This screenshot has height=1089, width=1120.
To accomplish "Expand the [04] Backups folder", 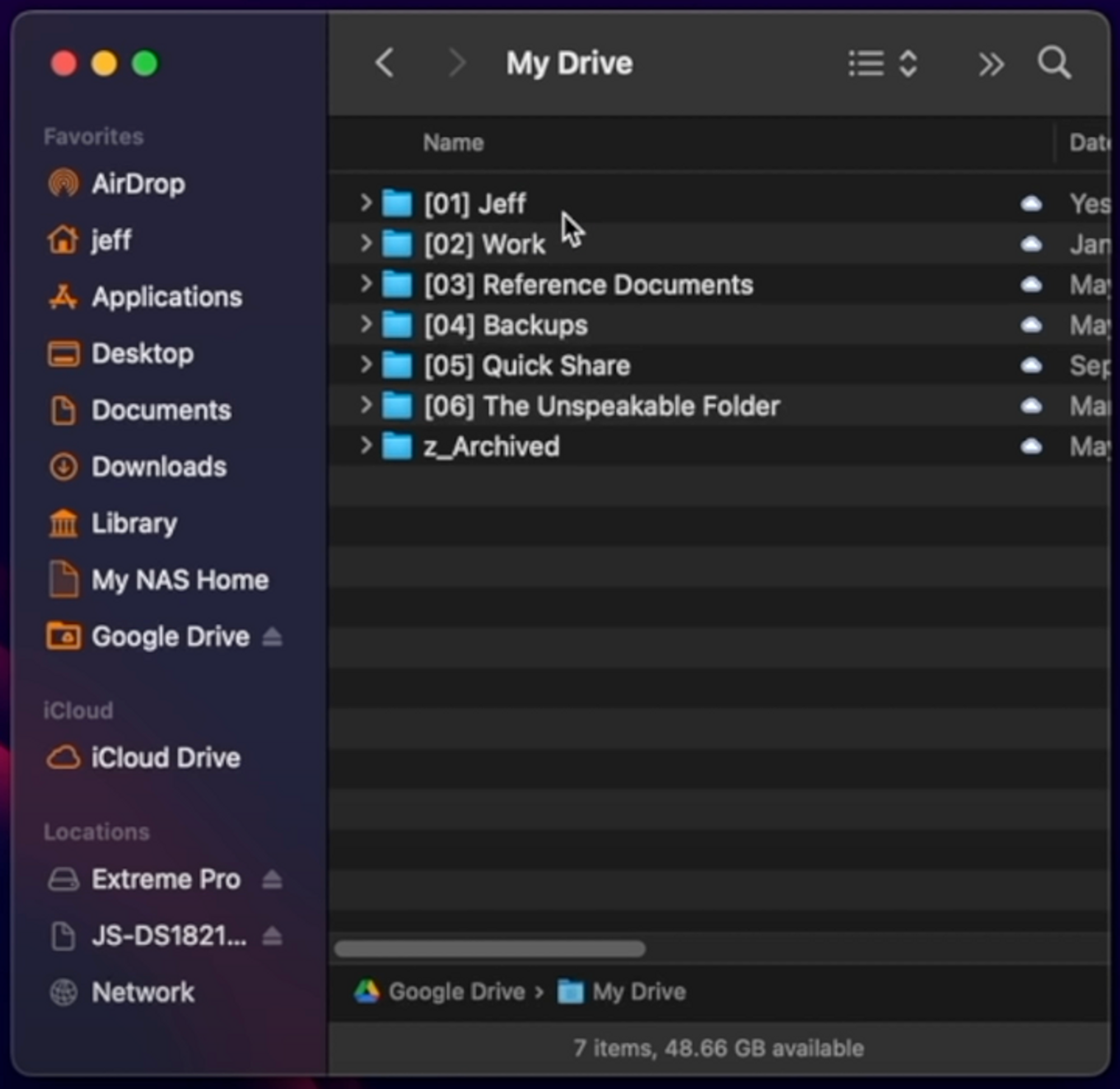I will 366,325.
